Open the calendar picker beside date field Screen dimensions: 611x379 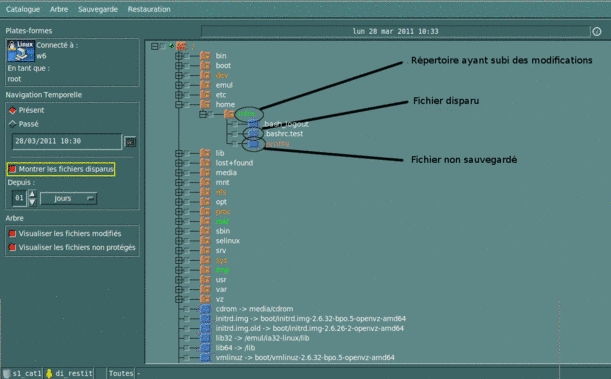tap(130, 142)
